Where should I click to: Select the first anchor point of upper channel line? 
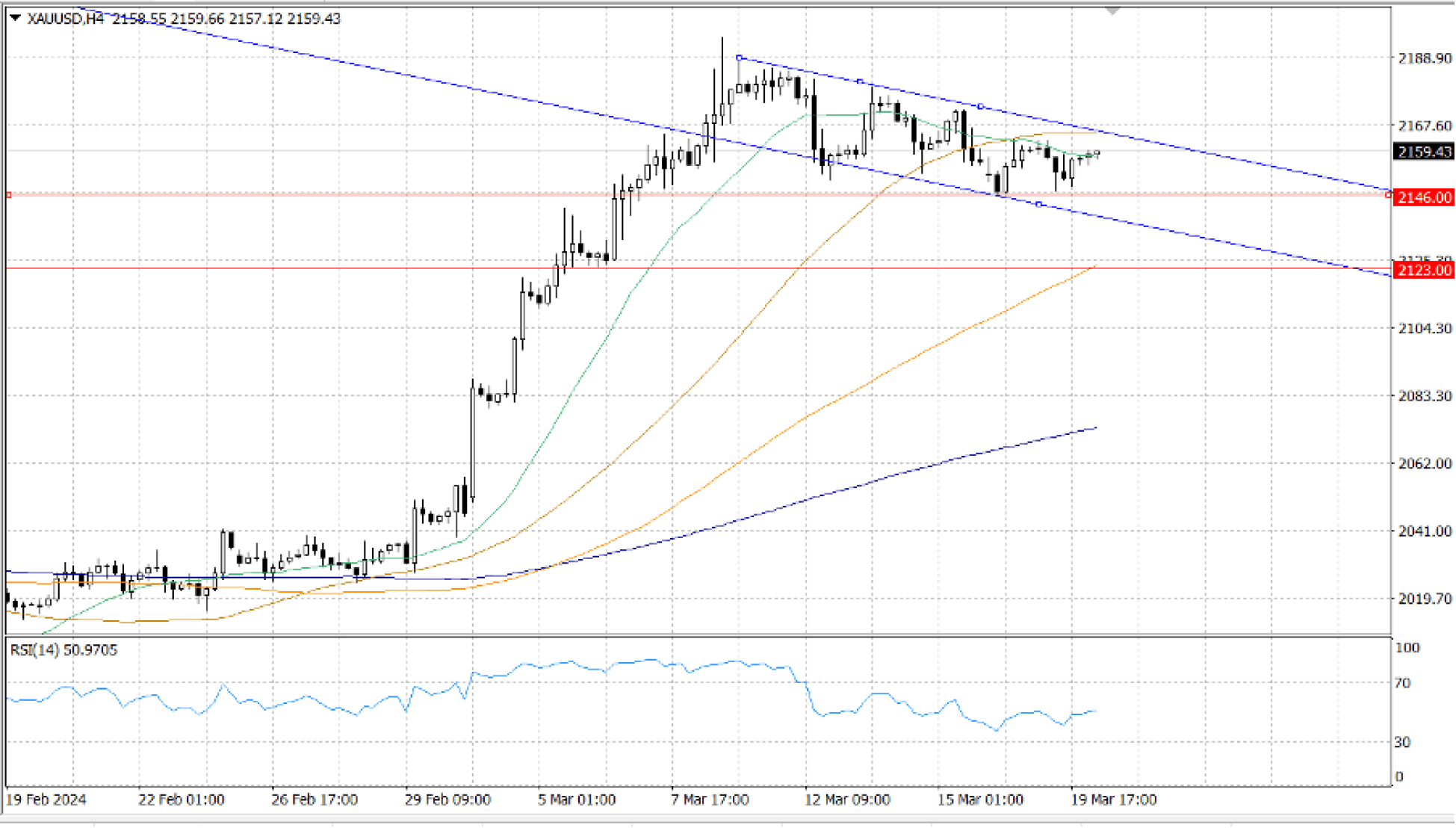tap(739, 58)
